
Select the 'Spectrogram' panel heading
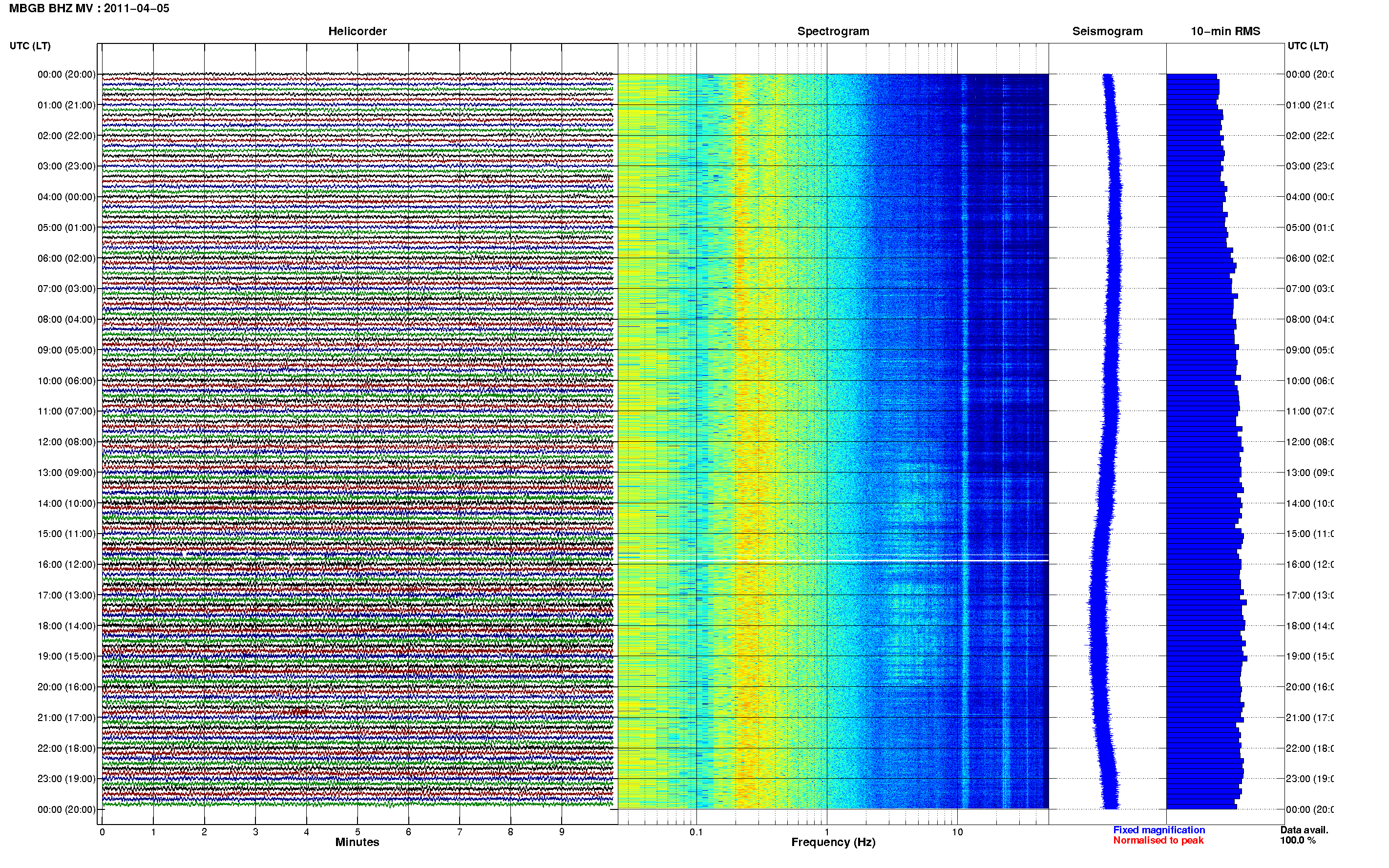click(x=833, y=32)
